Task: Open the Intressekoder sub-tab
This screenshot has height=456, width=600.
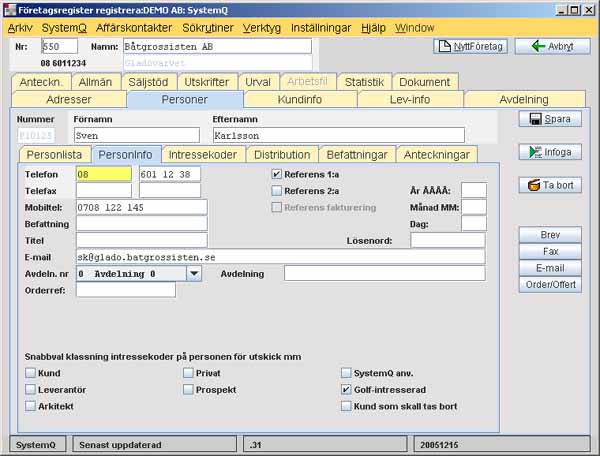Action: click(x=203, y=155)
